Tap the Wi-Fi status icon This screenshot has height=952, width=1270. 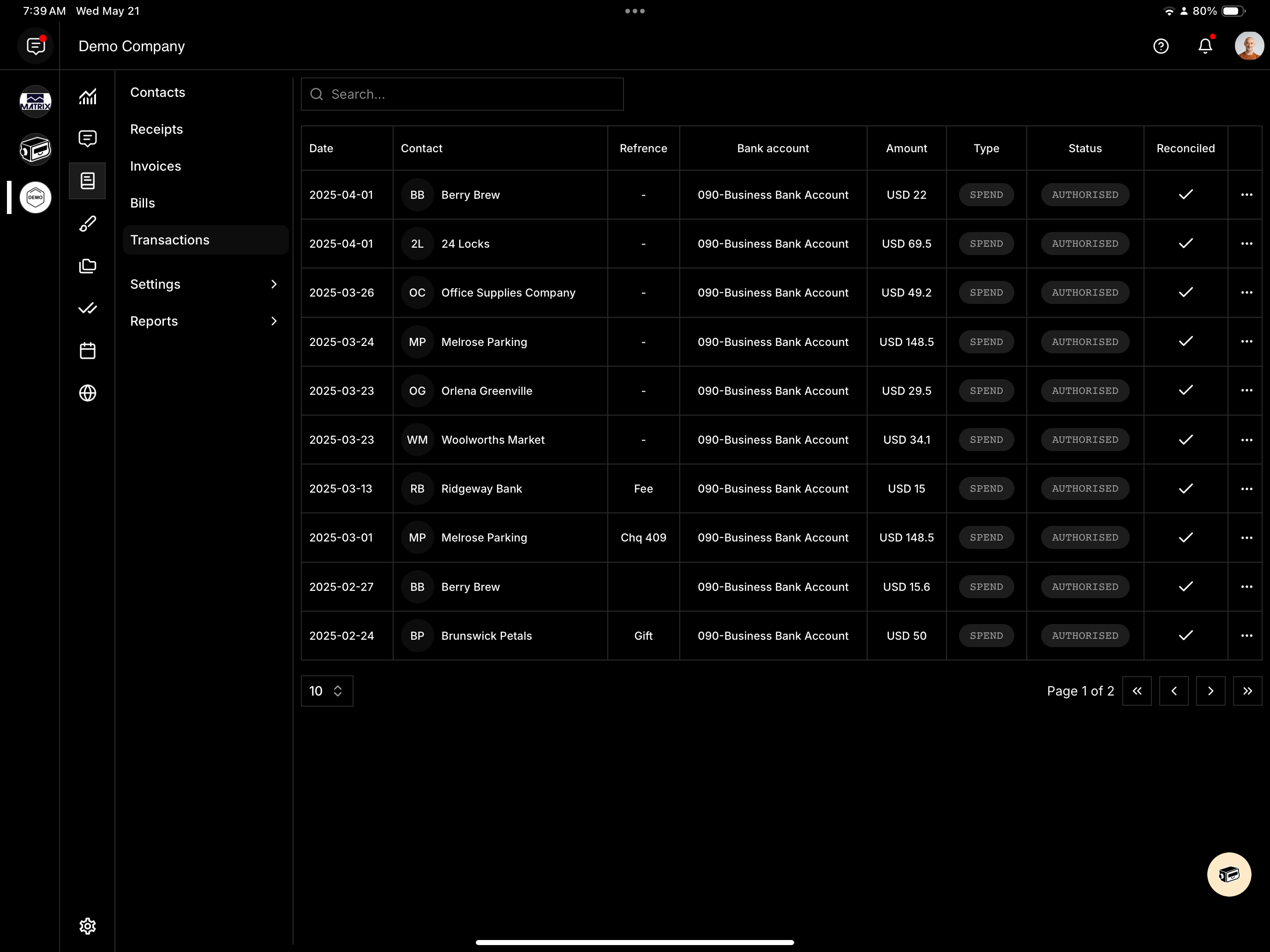(x=1169, y=11)
